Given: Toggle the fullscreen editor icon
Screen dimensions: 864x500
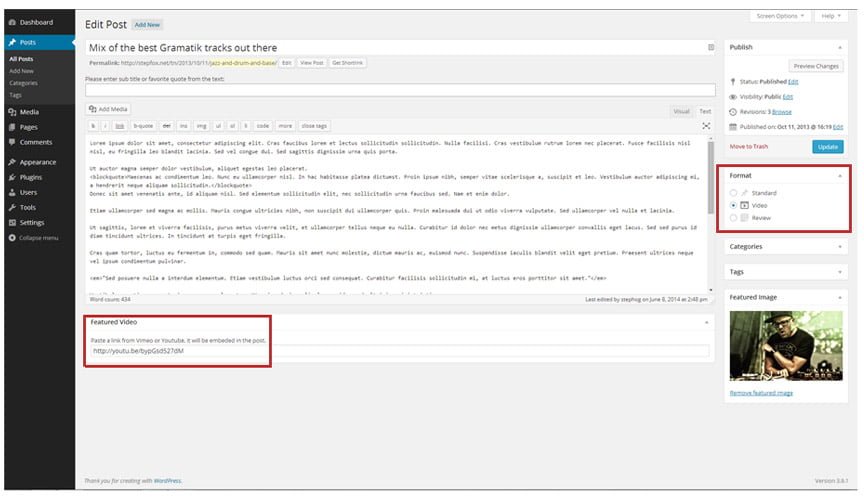Looking at the screenshot, I should click(706, 126).
